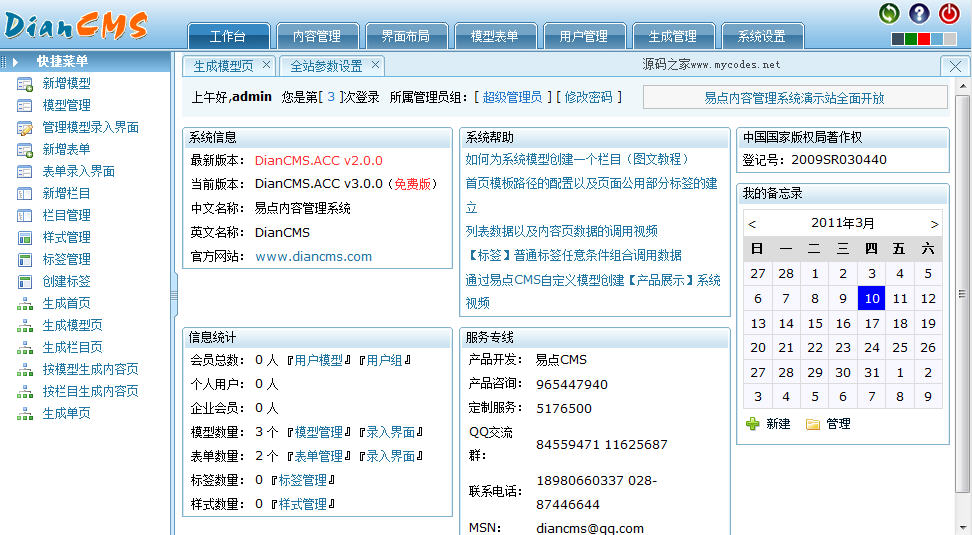The height and width of the screenshot is (535, 972).
Task: Click the green plus 新建 memo icon
Action: point(753,424)
